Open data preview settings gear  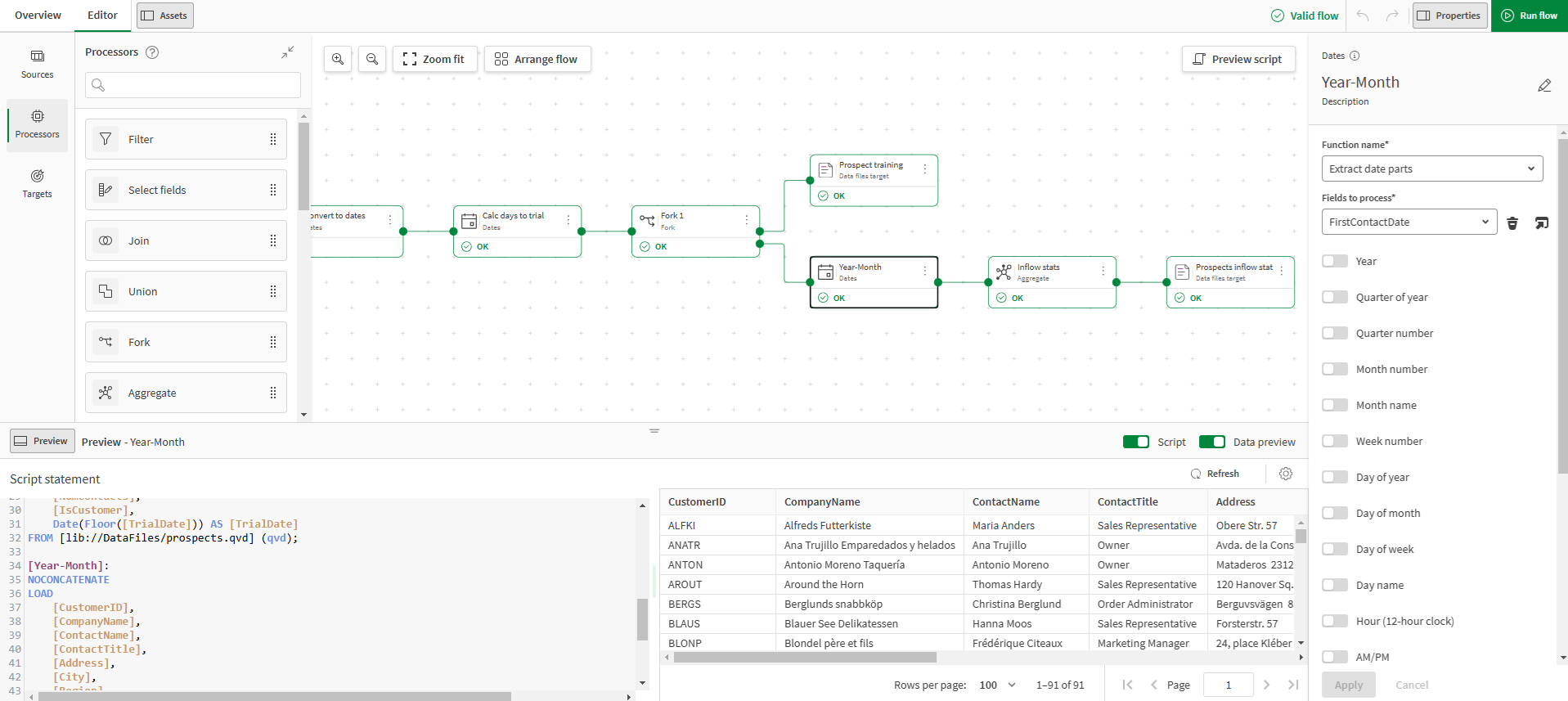click(1286, 474)
